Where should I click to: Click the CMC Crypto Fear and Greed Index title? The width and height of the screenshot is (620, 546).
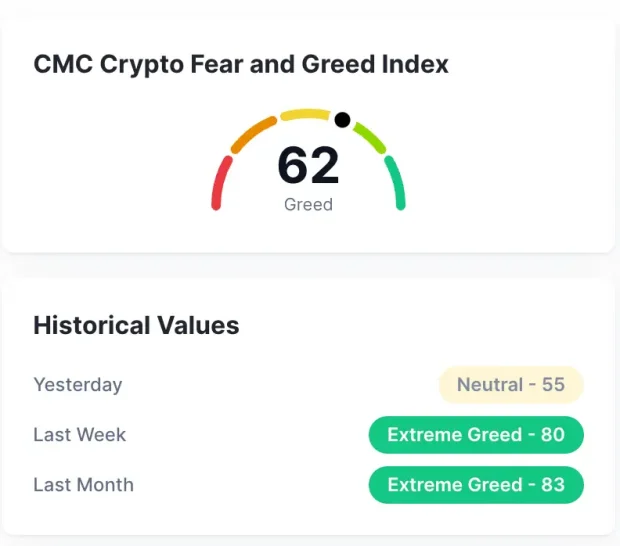coord(241,64)
